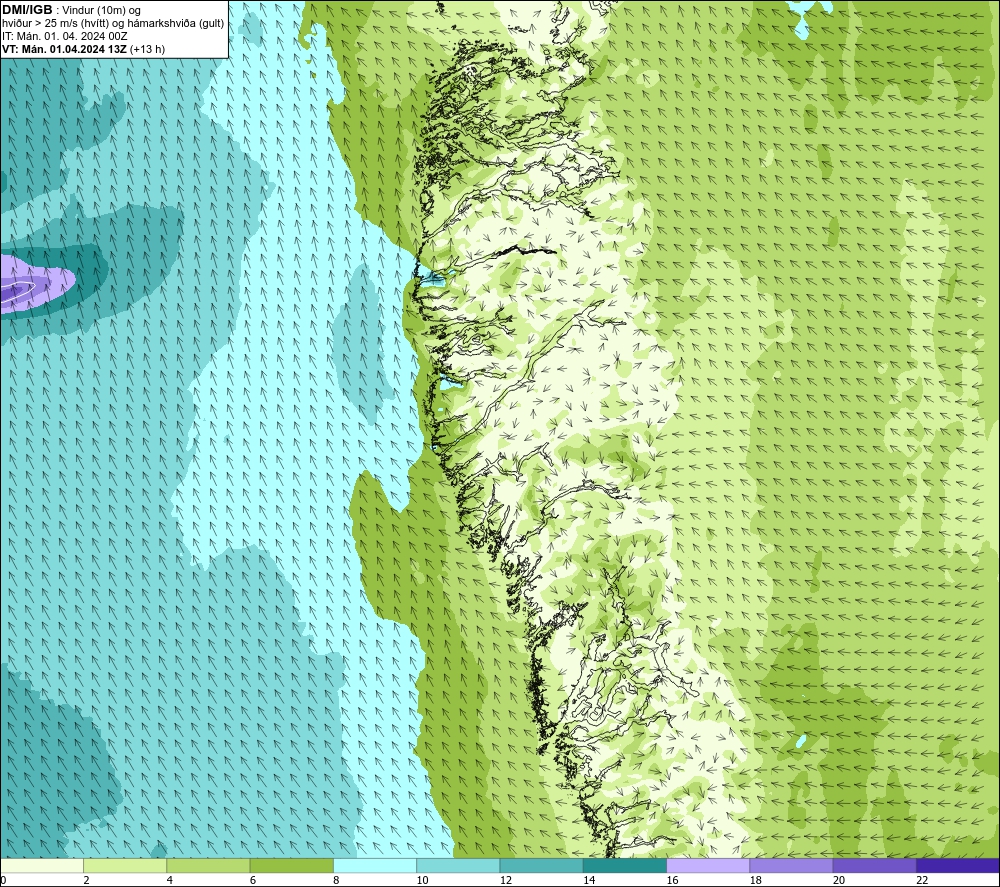This screenshot has width=1000, height=887.
Task: Click the dark indigo 22+ m/s legend swatch
Action: pyautogui.click(x=958, y=865)
